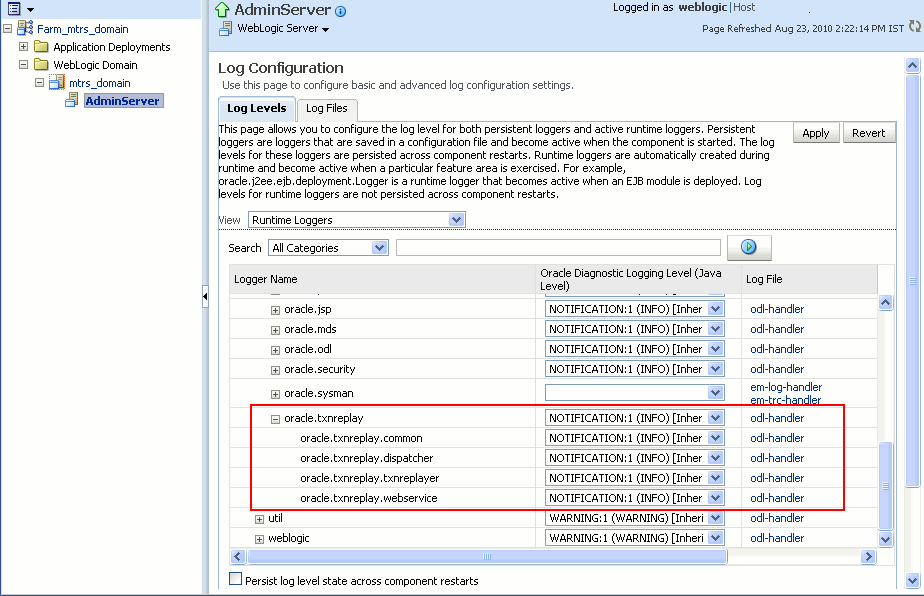
Task: Click the Apply button
Action: tap(816, 133)
